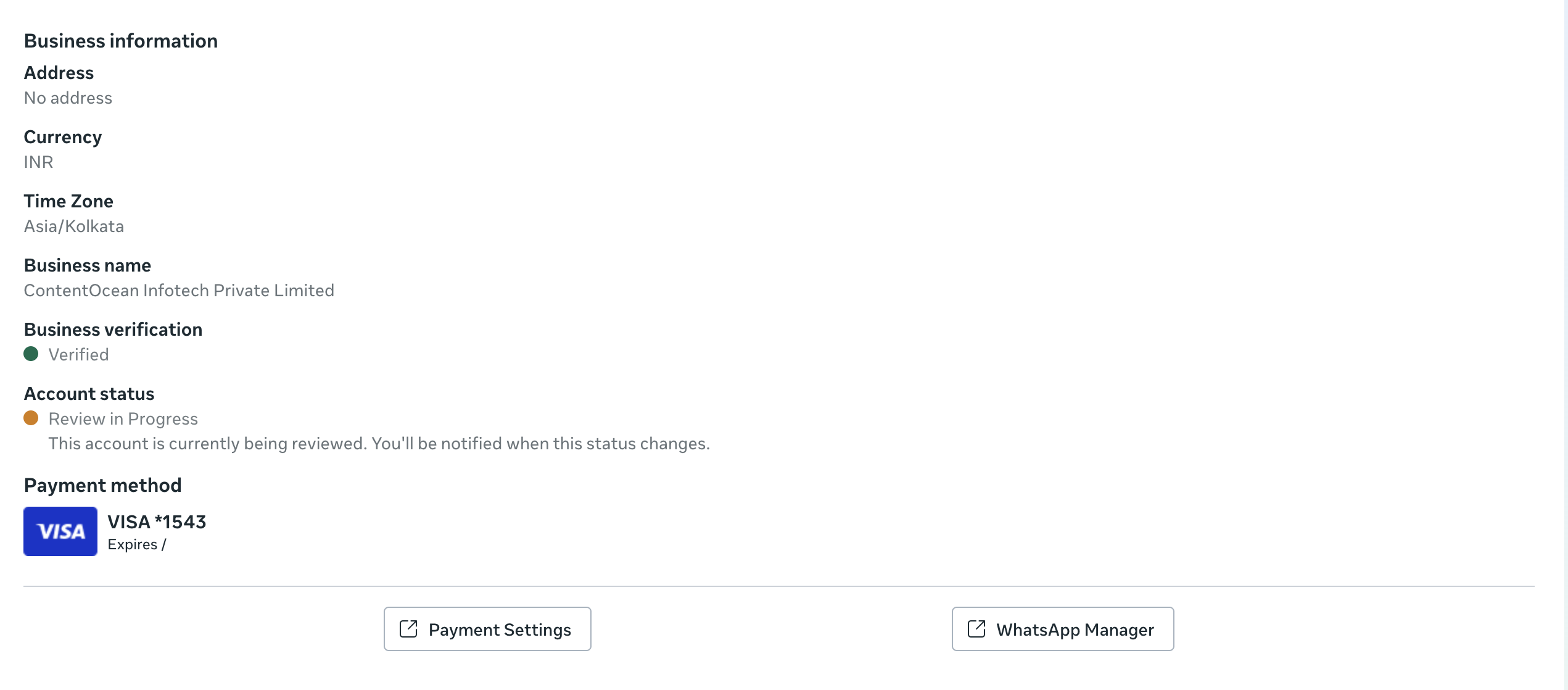The width and height of the screenshot is (1568, 690).
Task: Click the card Expires text
Action: [137, 544]
